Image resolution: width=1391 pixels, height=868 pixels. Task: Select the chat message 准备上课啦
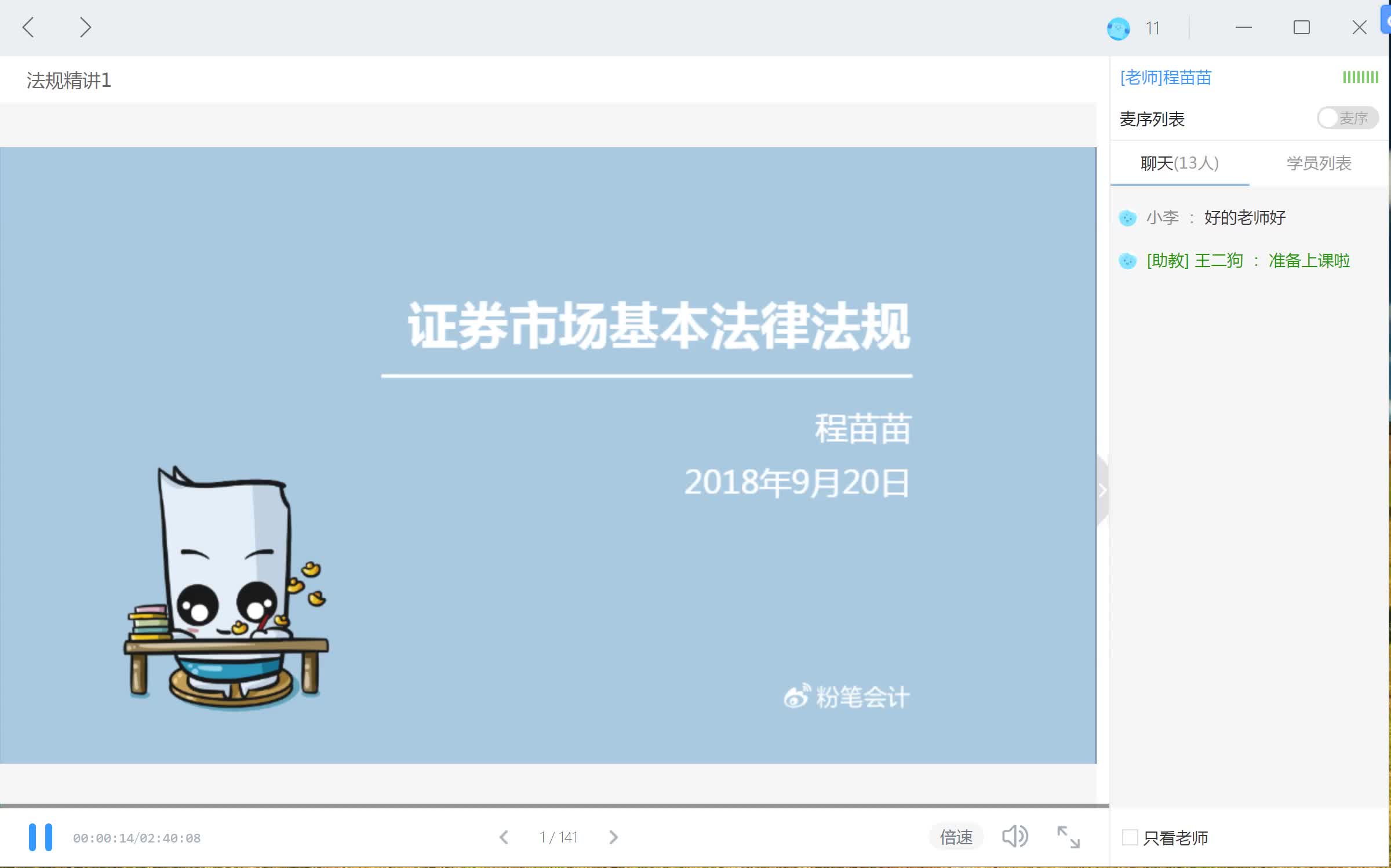tap(1309, 261)
